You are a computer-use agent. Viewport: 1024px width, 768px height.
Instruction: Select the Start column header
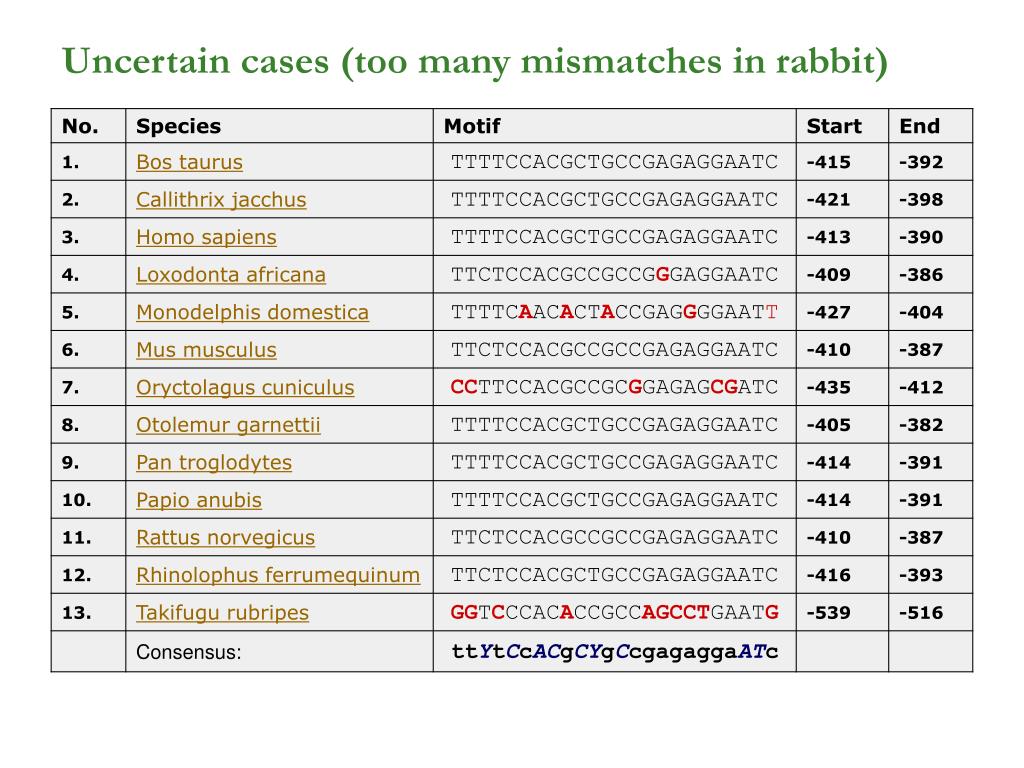click(834, 126)
